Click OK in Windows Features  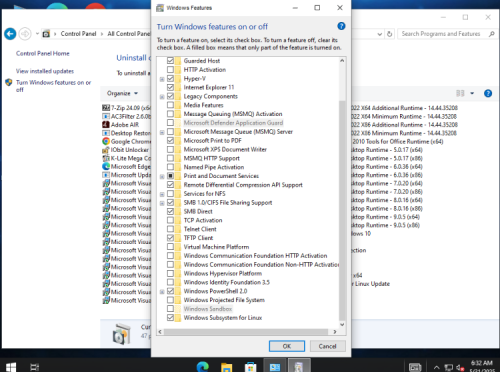[287, 346]
